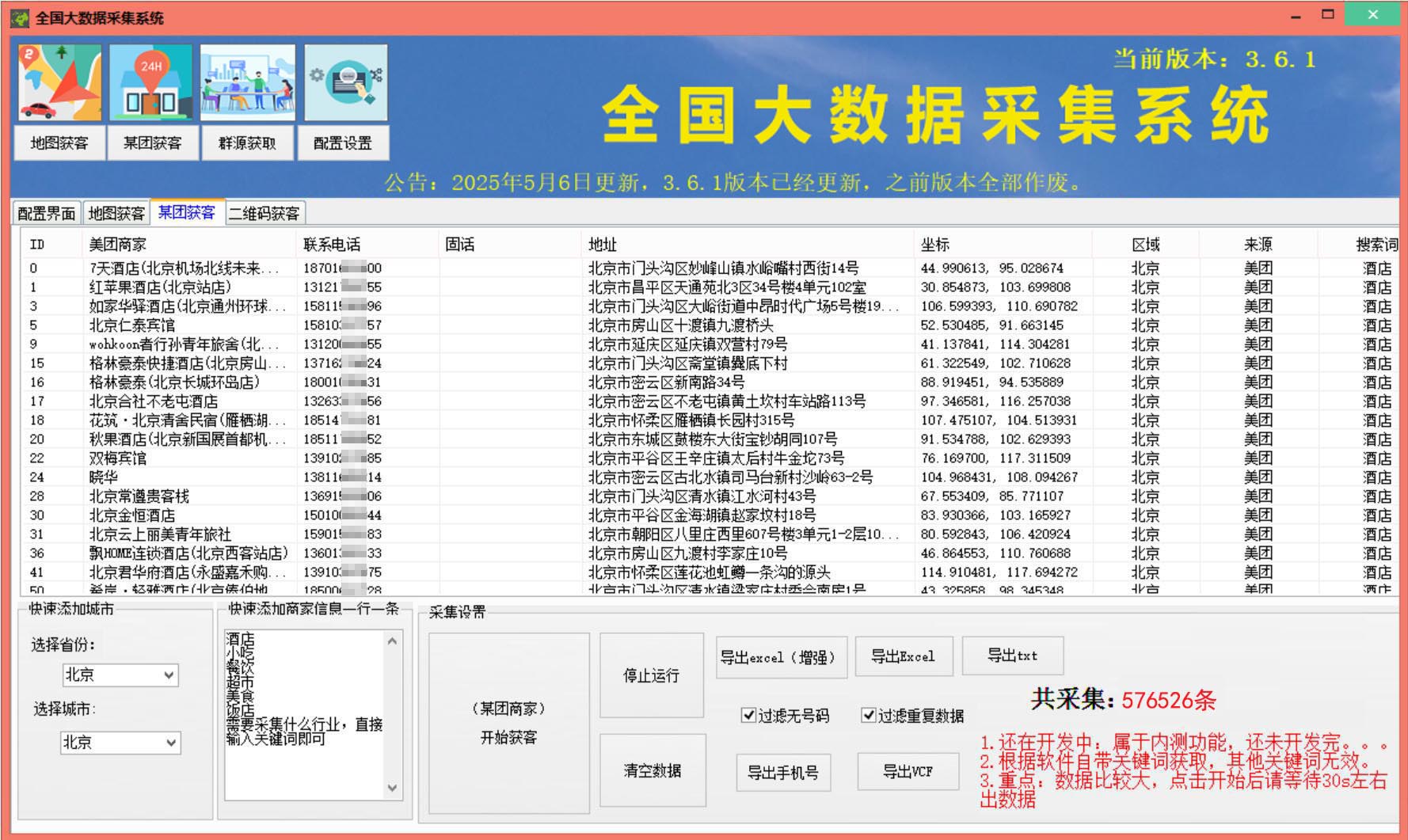The width and height of the screenshot is (1408, 840).
Task: Click the group meeting icon above 群源获取
Action: (x=247, y=82)
